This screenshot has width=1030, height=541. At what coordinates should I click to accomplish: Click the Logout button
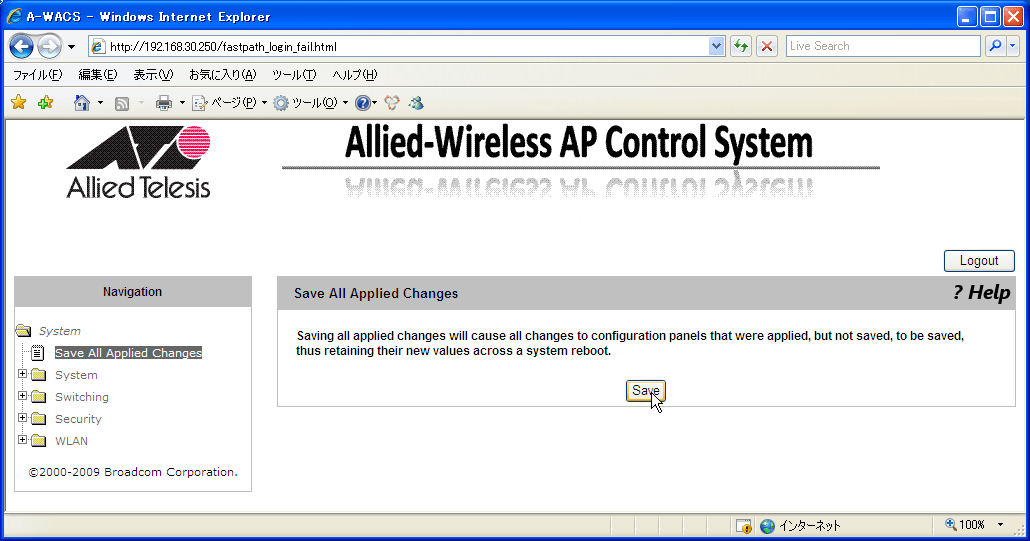coord(979,261)
